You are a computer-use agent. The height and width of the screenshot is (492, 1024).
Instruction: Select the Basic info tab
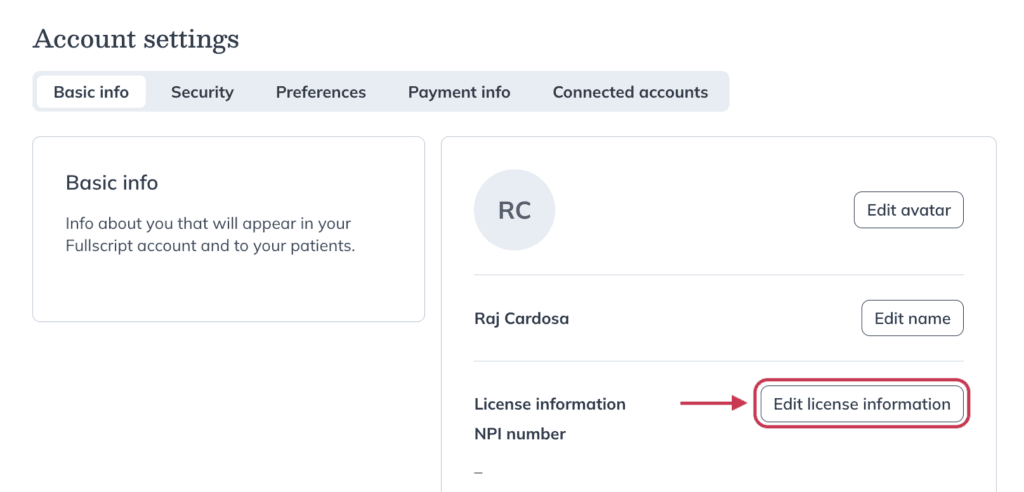pos(91,92)
